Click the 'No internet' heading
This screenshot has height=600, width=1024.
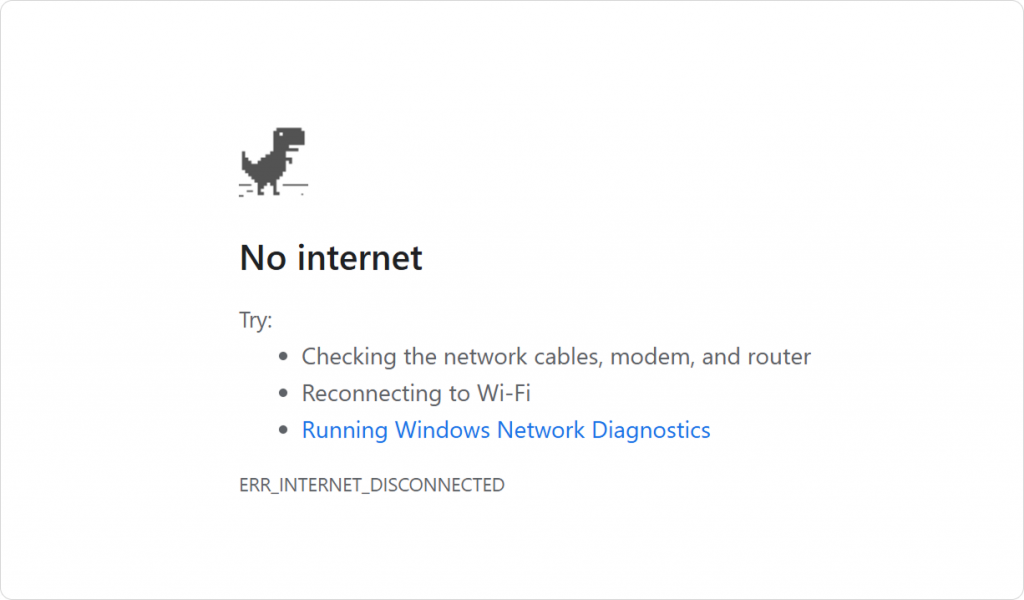[x=331, y=257]
